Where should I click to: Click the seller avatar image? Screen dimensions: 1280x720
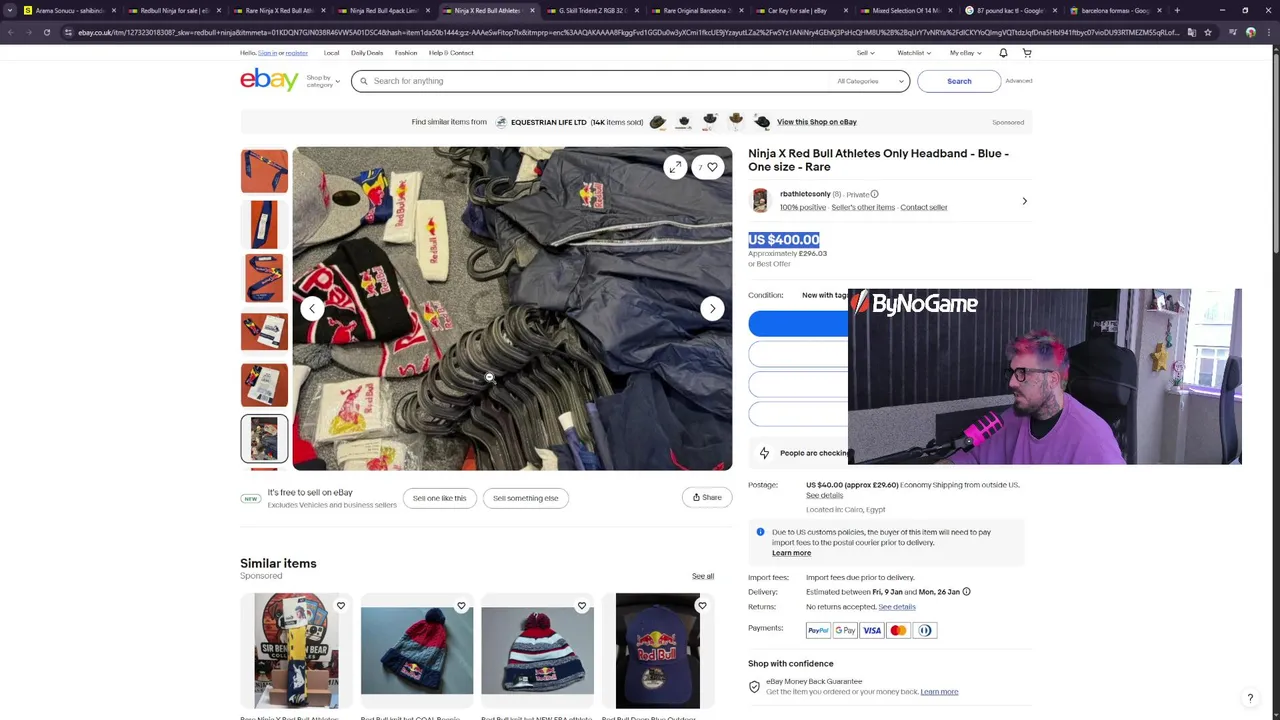pos(760,200)
